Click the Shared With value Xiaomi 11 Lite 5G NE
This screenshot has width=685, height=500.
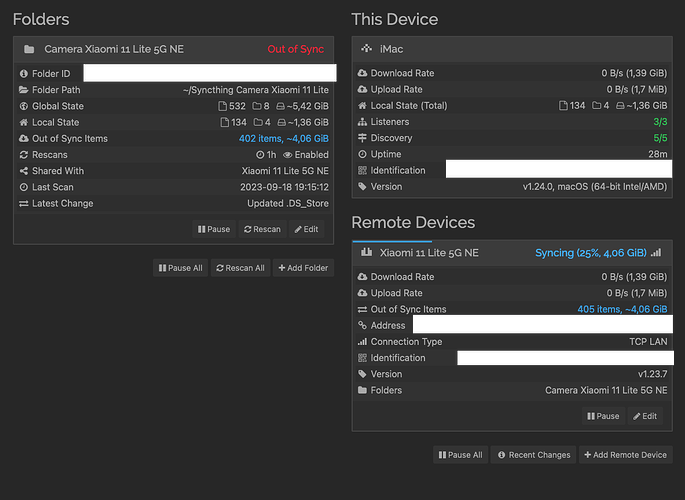285,171
